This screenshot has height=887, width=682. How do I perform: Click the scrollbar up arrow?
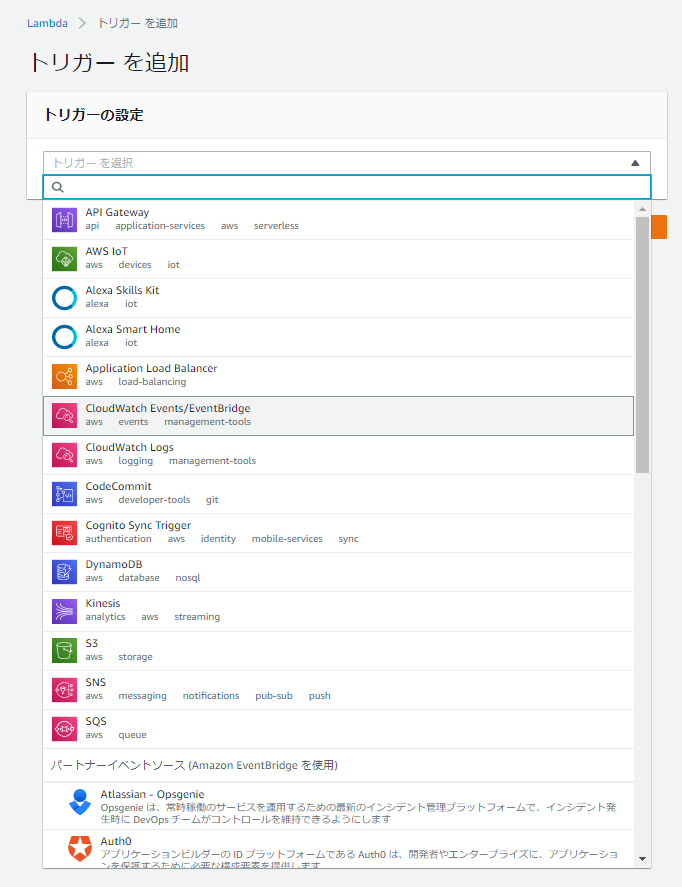point(642,209)
